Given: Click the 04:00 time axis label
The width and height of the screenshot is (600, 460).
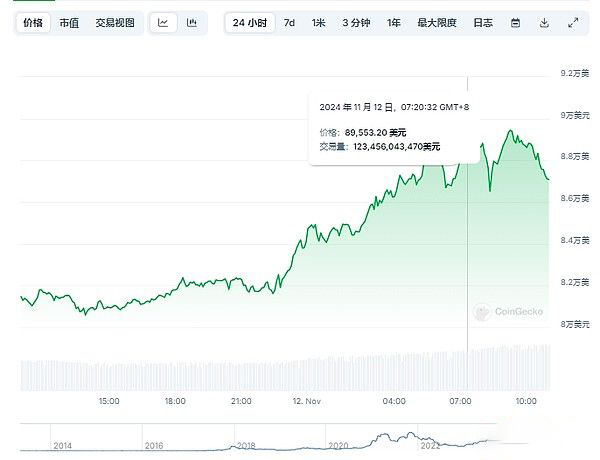Looking at the screenshot, I should pyautogui.click(x=394, y=401).
